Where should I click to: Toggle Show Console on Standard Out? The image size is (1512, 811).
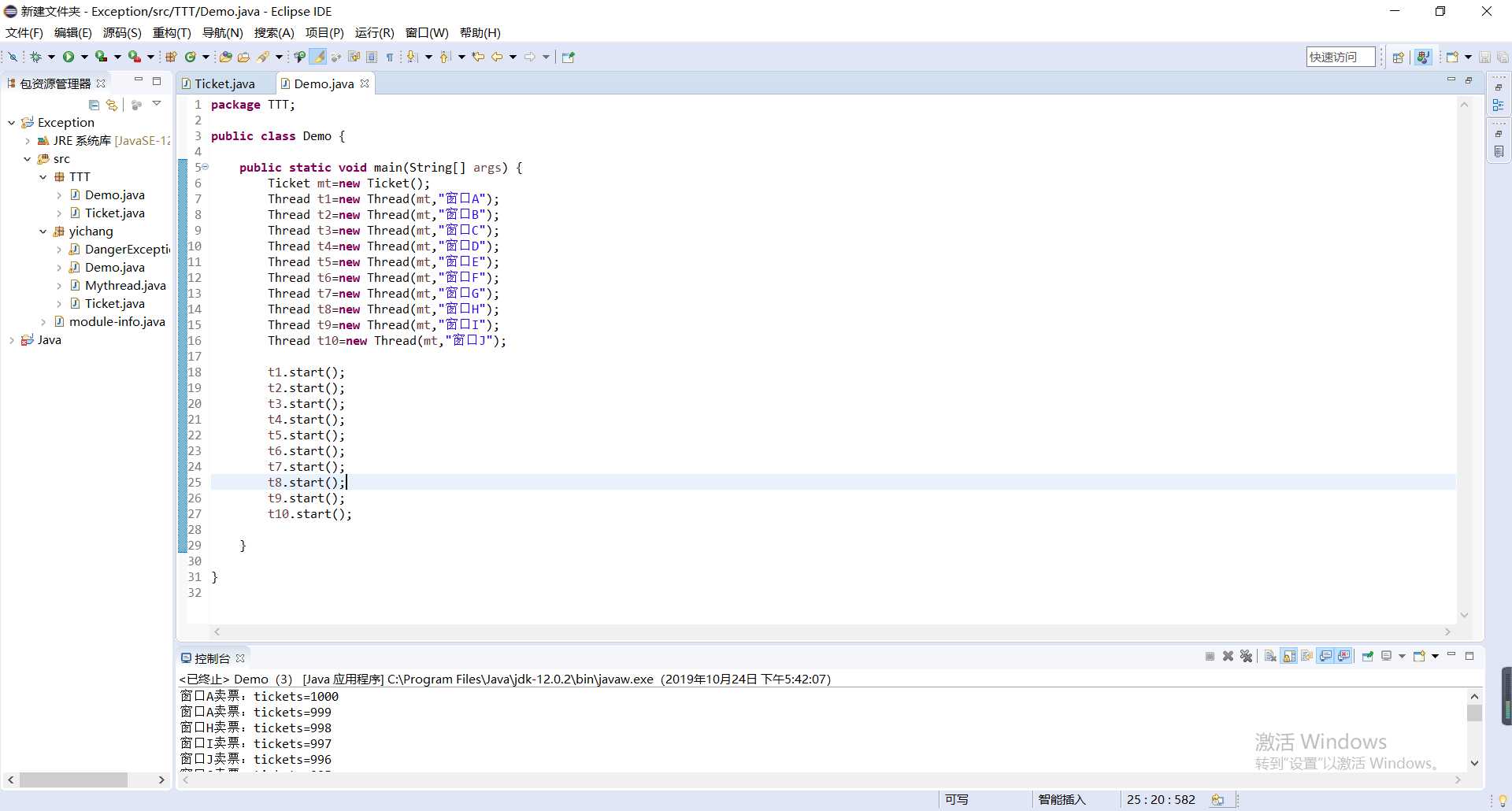pyautogui.click(x=1326, y=657)
